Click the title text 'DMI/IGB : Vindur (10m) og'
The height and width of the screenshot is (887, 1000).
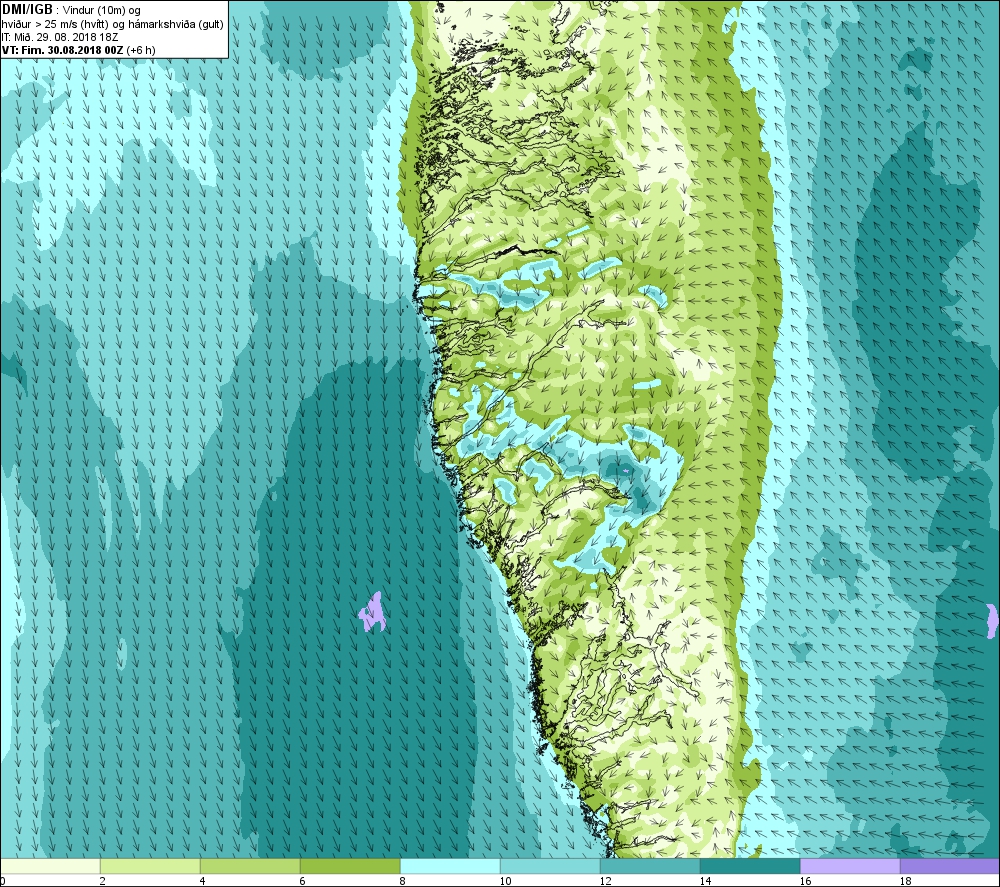71,10
